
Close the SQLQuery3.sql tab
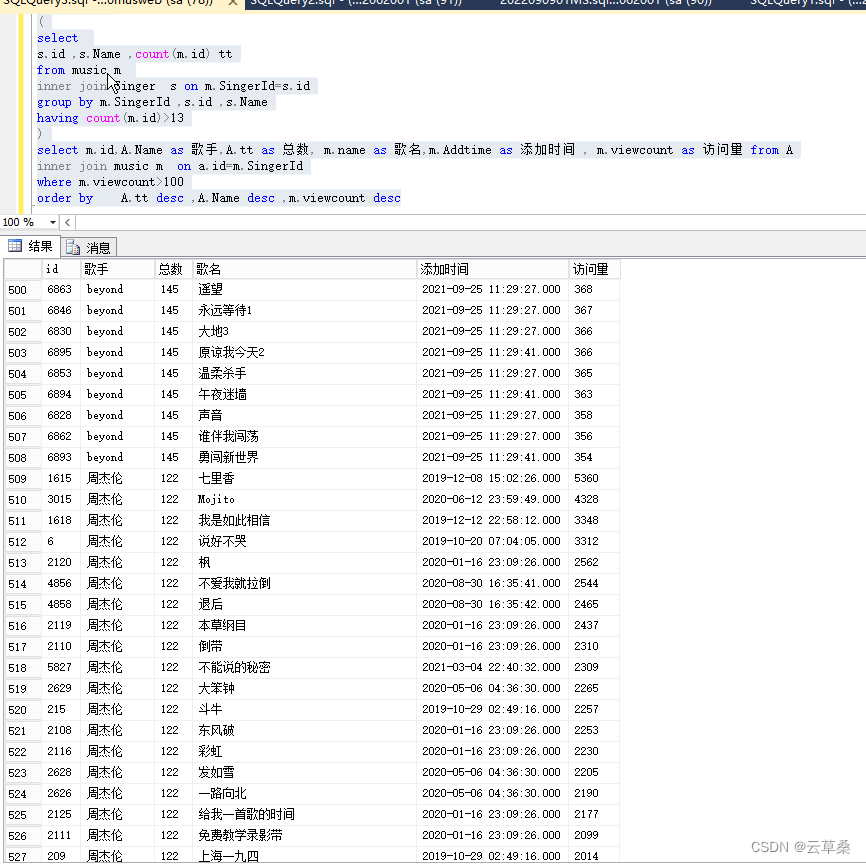[x=233, y=3]
